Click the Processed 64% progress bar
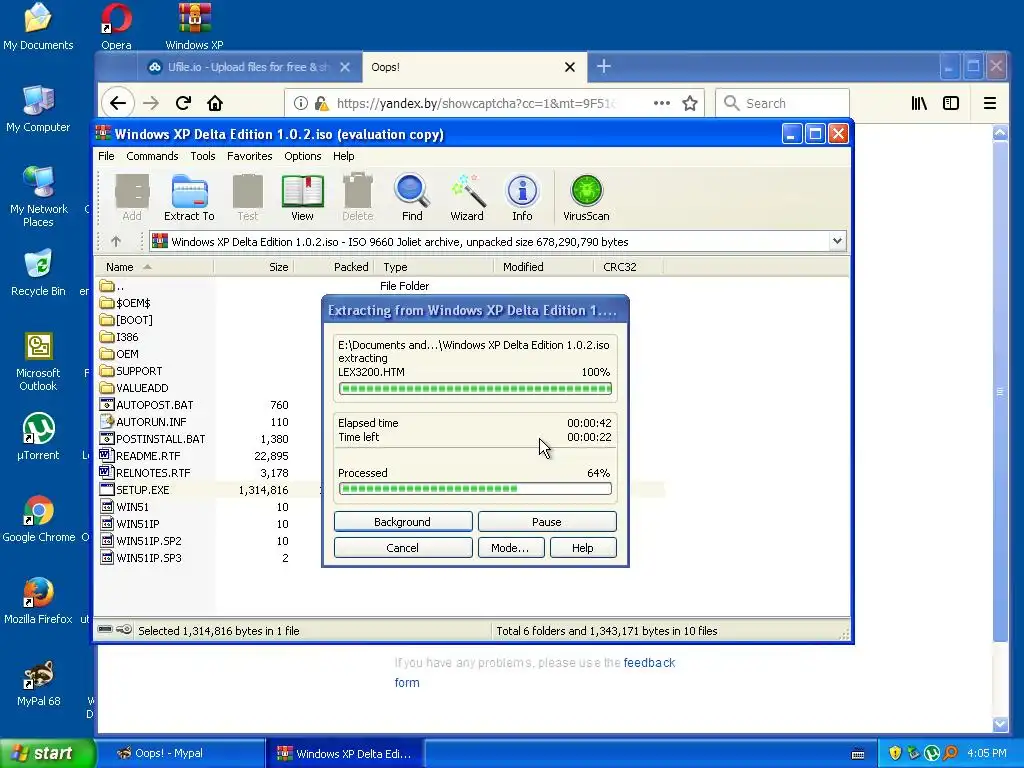 point(475,488)
